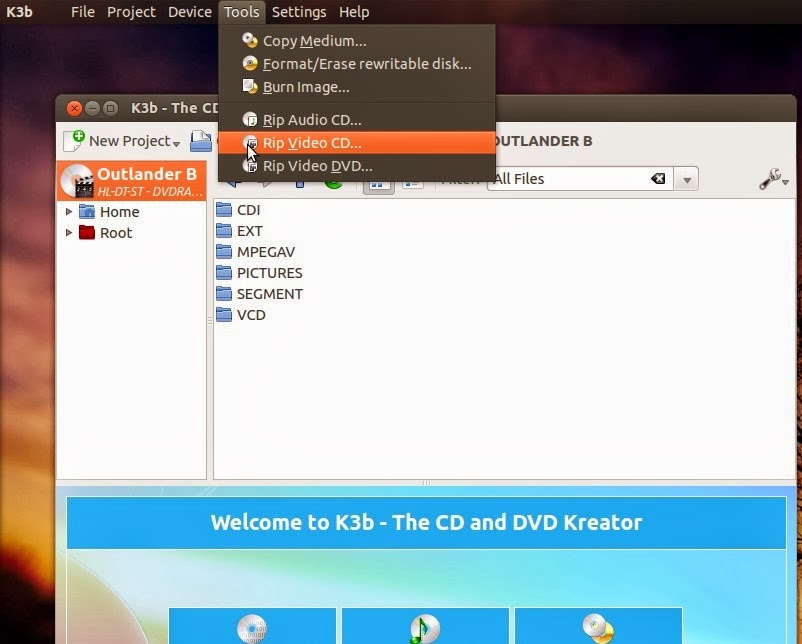This screenshot has height=644, width=802.
Task: Select Root in the folder tree
Action: tap(116, 233)
